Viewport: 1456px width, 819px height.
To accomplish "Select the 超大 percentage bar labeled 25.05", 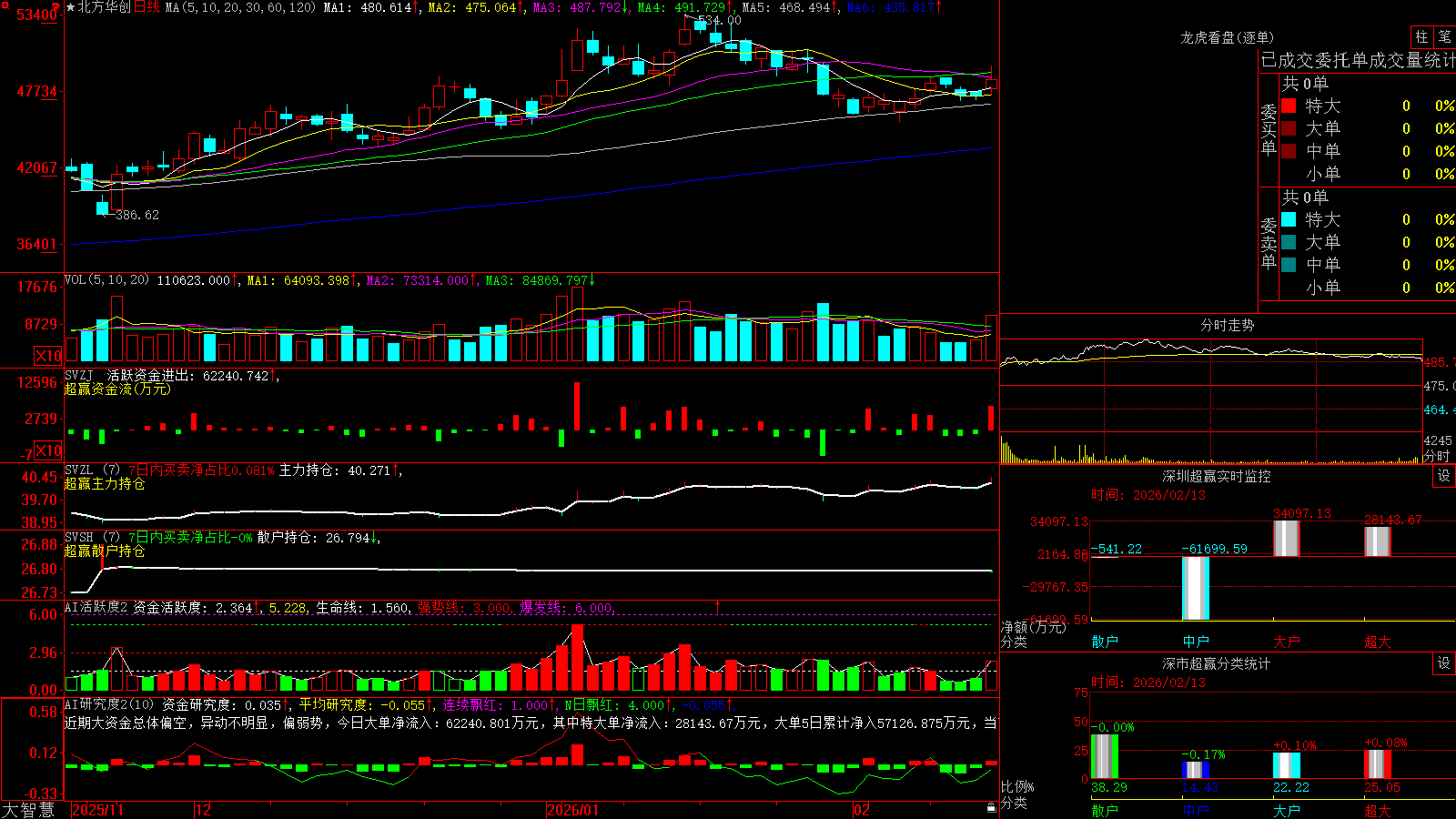I will pyautogui.click(x=1378, y=764).
